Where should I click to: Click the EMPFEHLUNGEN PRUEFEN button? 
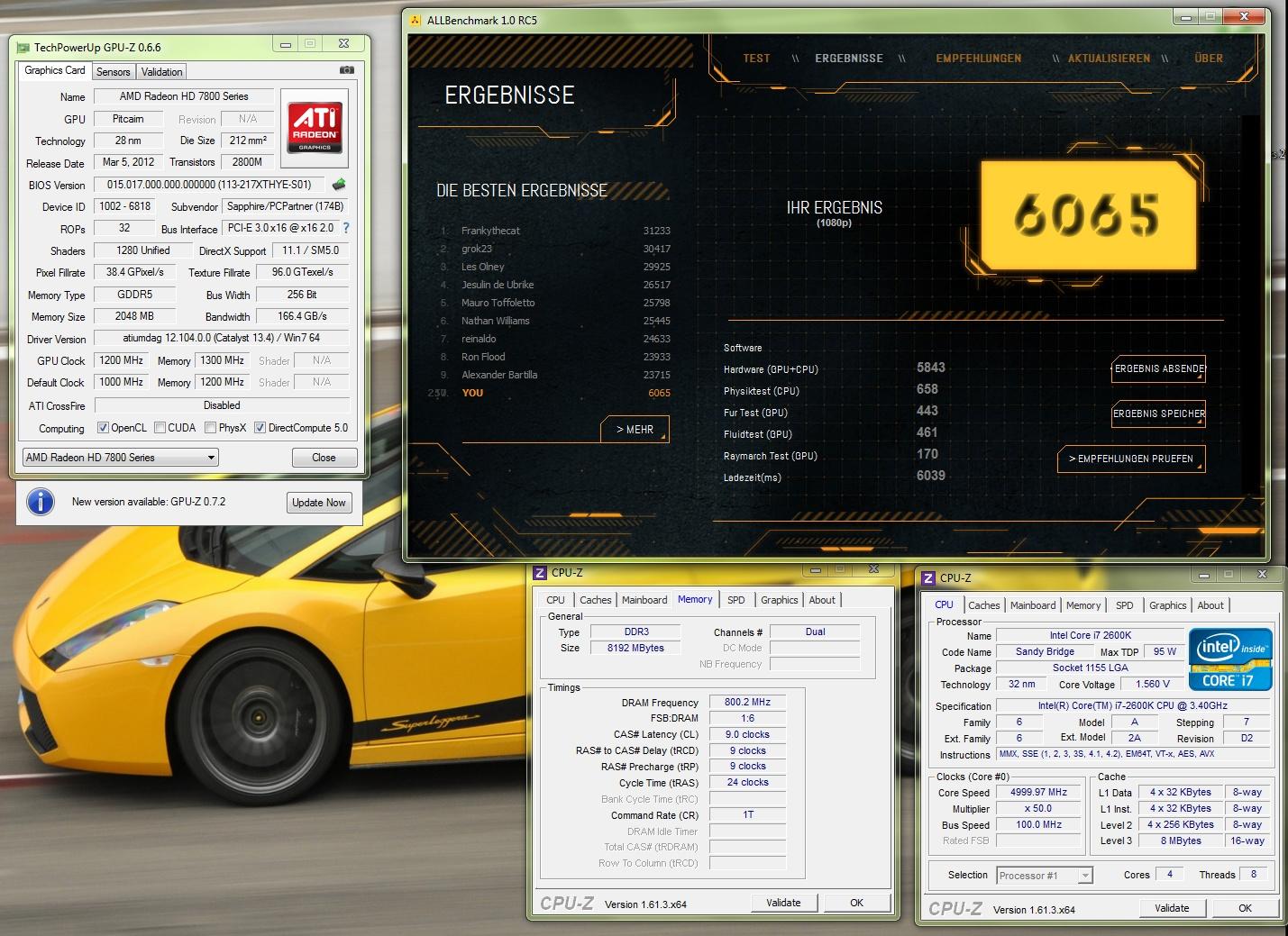[1131, 459]
